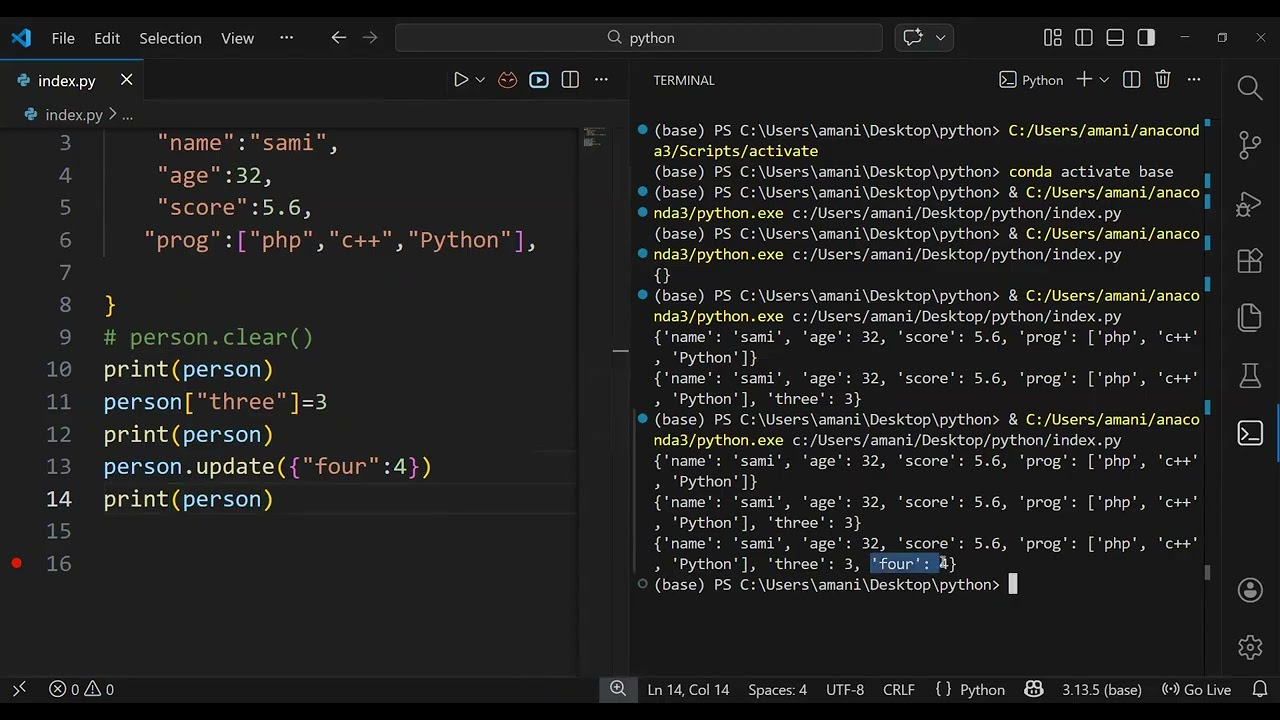Open the Extensions view
This screenshot has width=1280, height=720.
pyautogui.click(x=1250, y=261)
